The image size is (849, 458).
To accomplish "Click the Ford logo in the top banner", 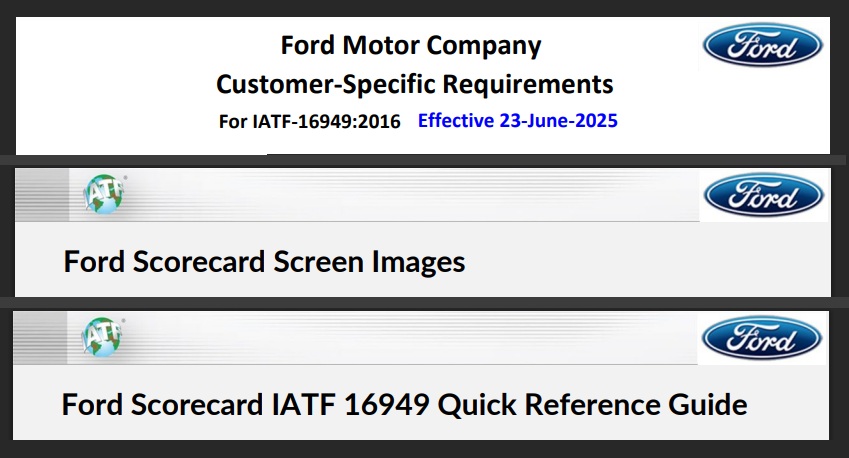I will (x=763, y=45).
